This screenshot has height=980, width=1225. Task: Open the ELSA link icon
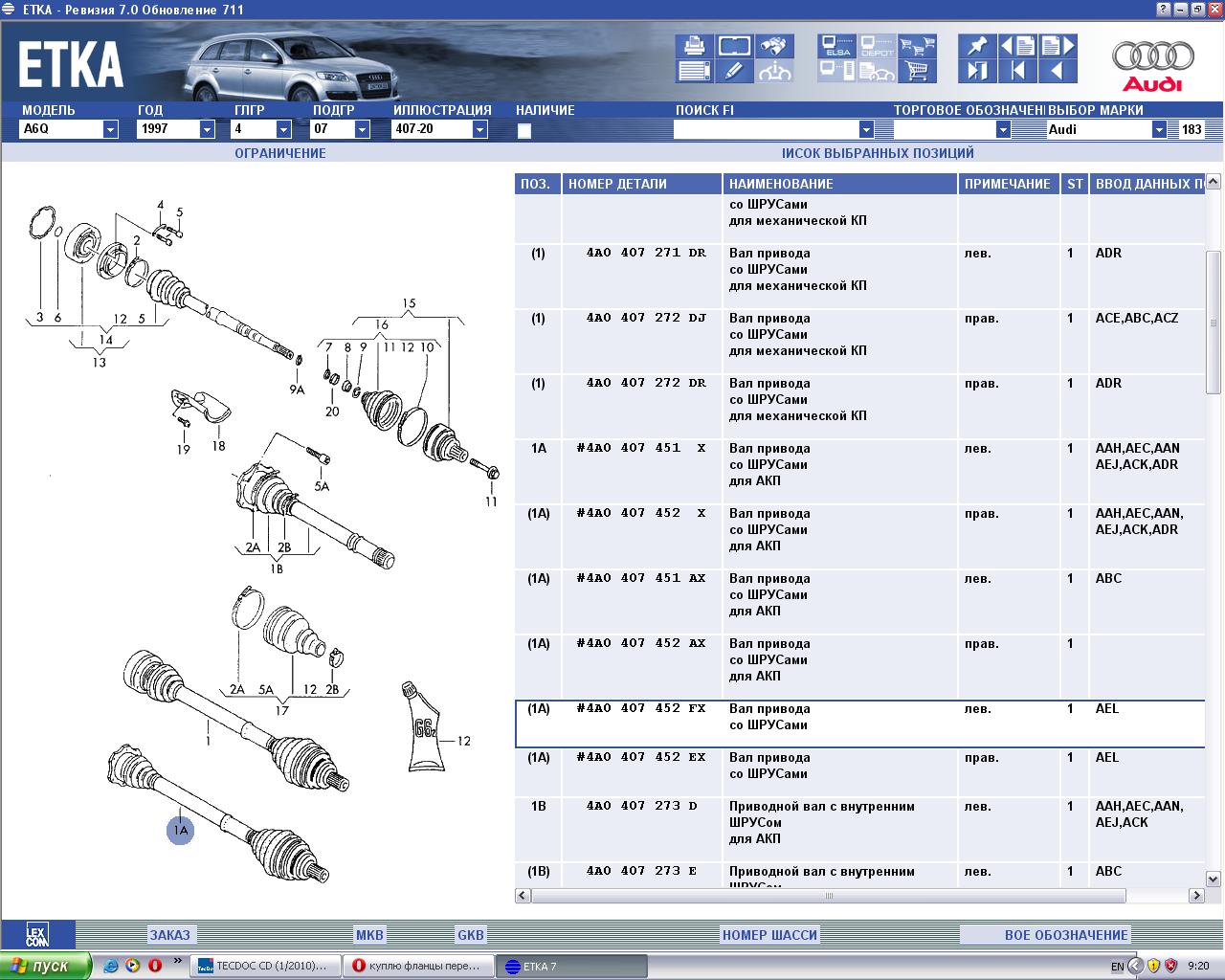click(x=836, y=45)
